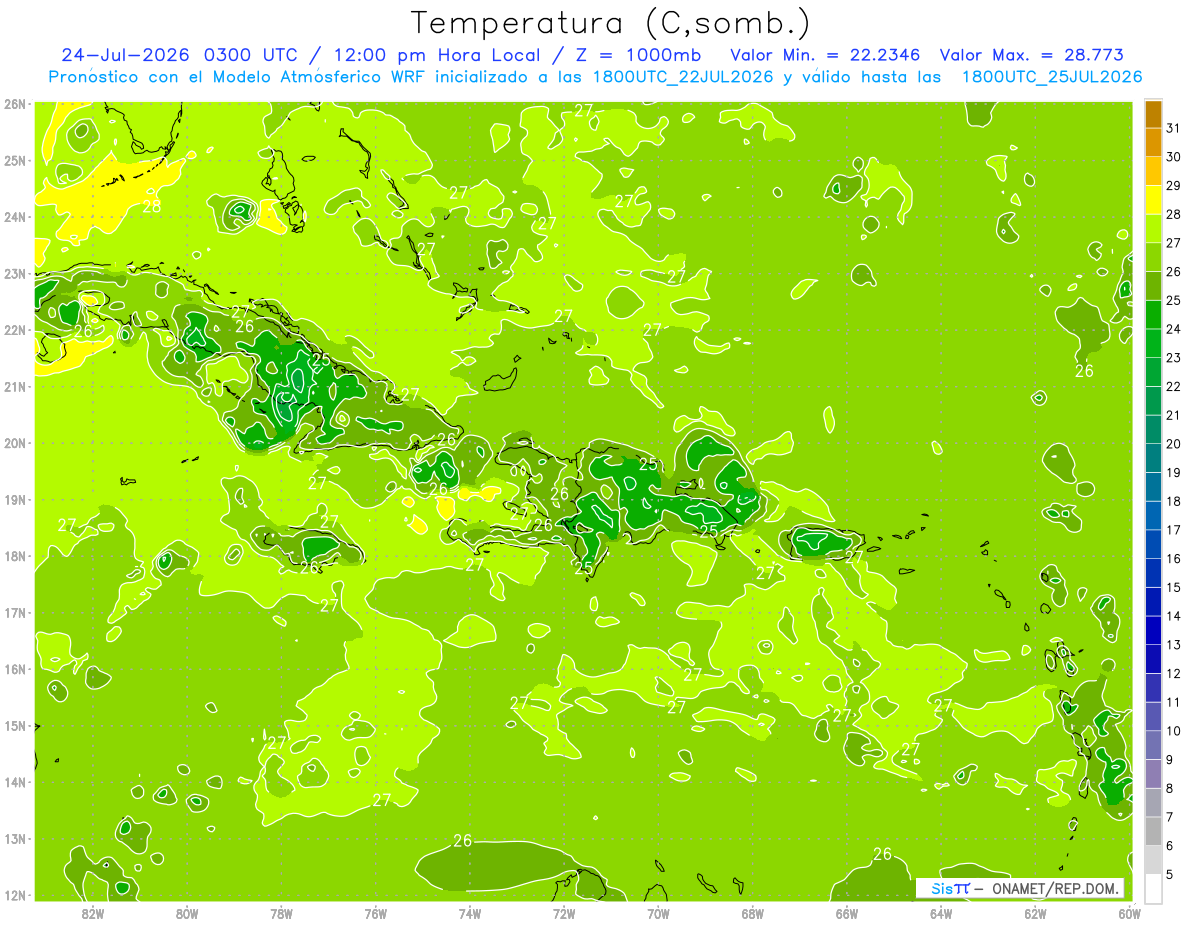Select the legend swatch between 24 and 25
The image size is (1200, 927).
pos(1153,315)
